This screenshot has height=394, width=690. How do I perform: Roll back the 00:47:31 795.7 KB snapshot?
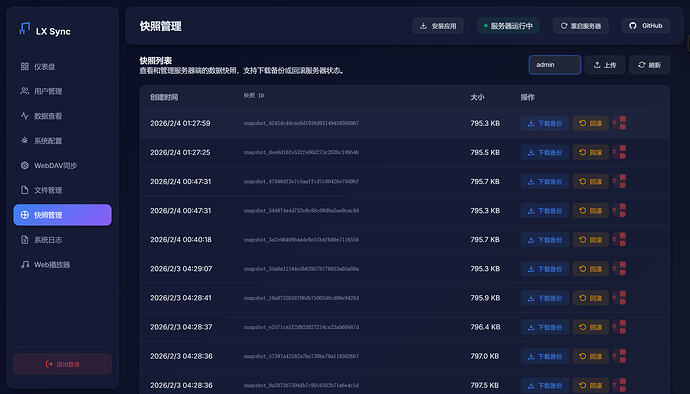591,181
